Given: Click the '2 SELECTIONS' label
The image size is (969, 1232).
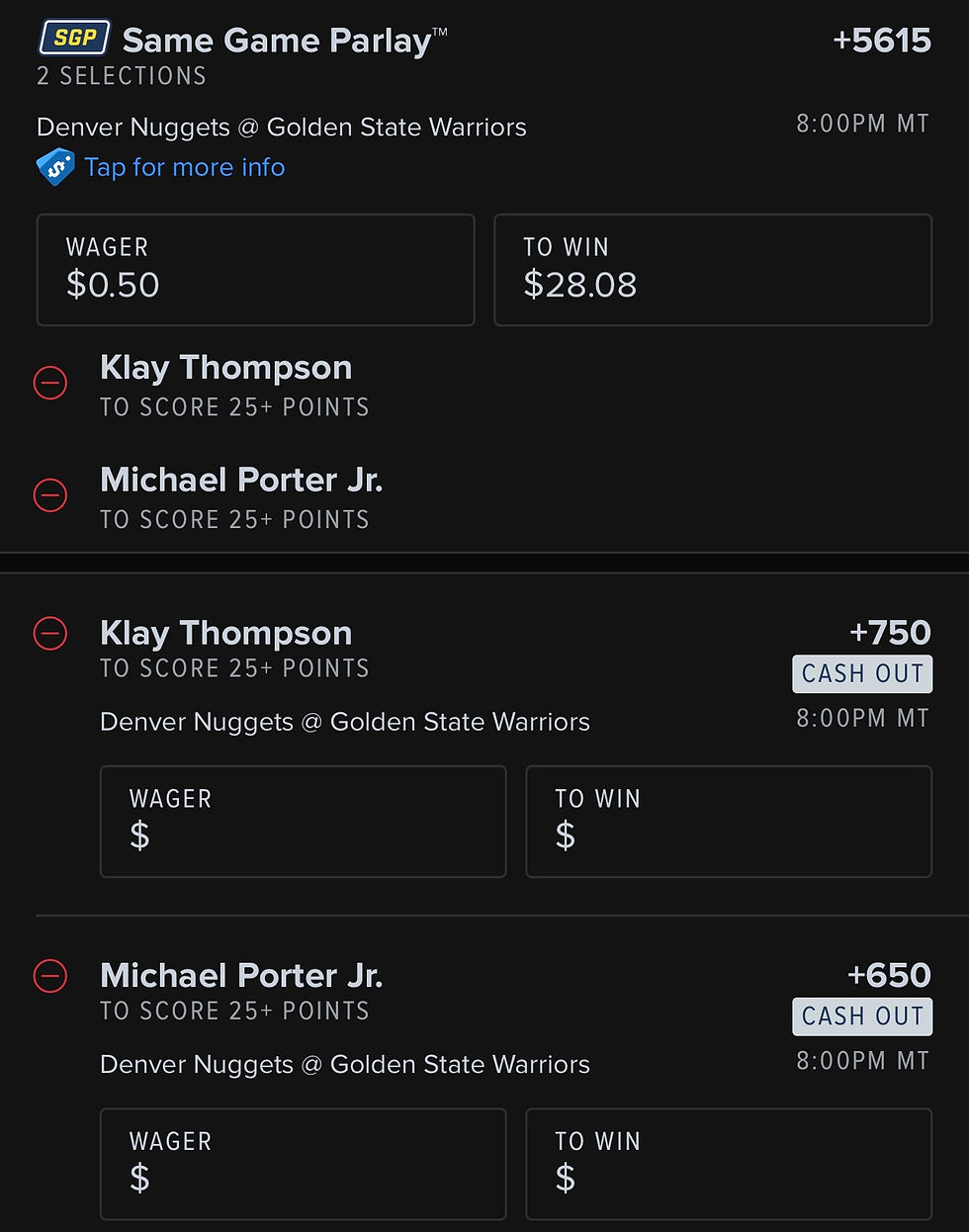Looking at the screenshot, I should 122,76.
